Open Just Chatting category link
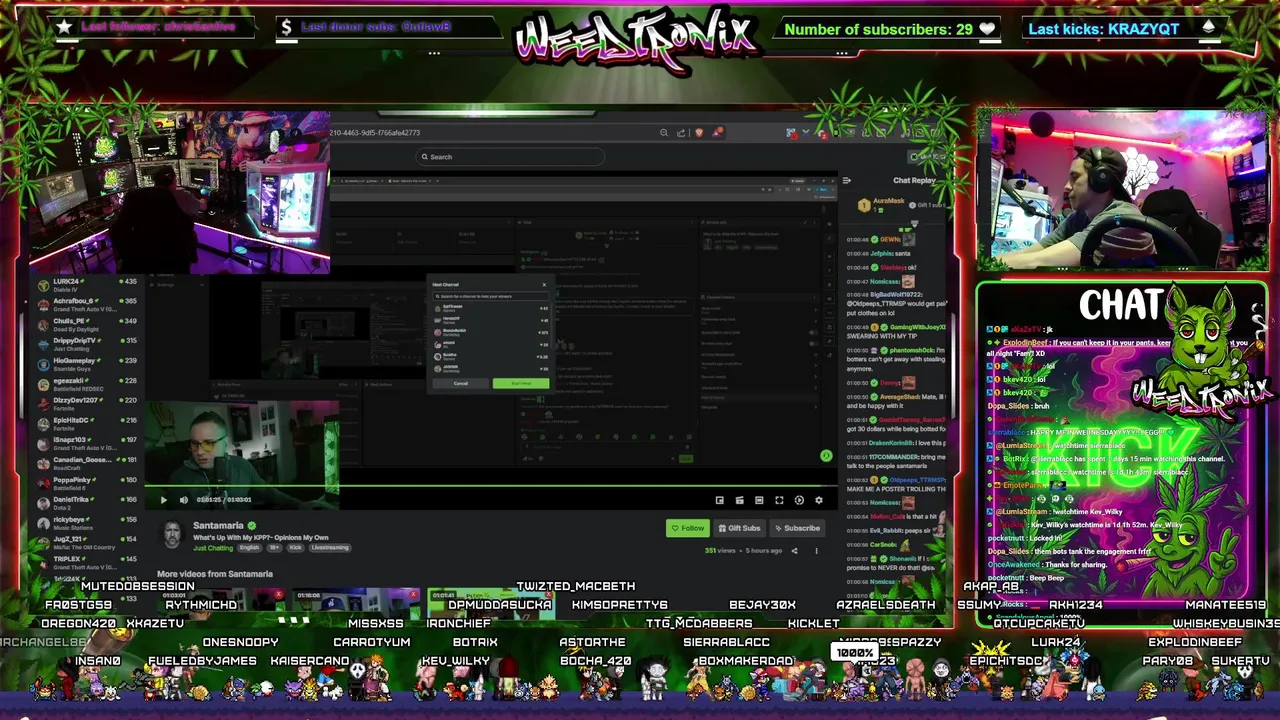1280x720 pixels. click(213, 548)
